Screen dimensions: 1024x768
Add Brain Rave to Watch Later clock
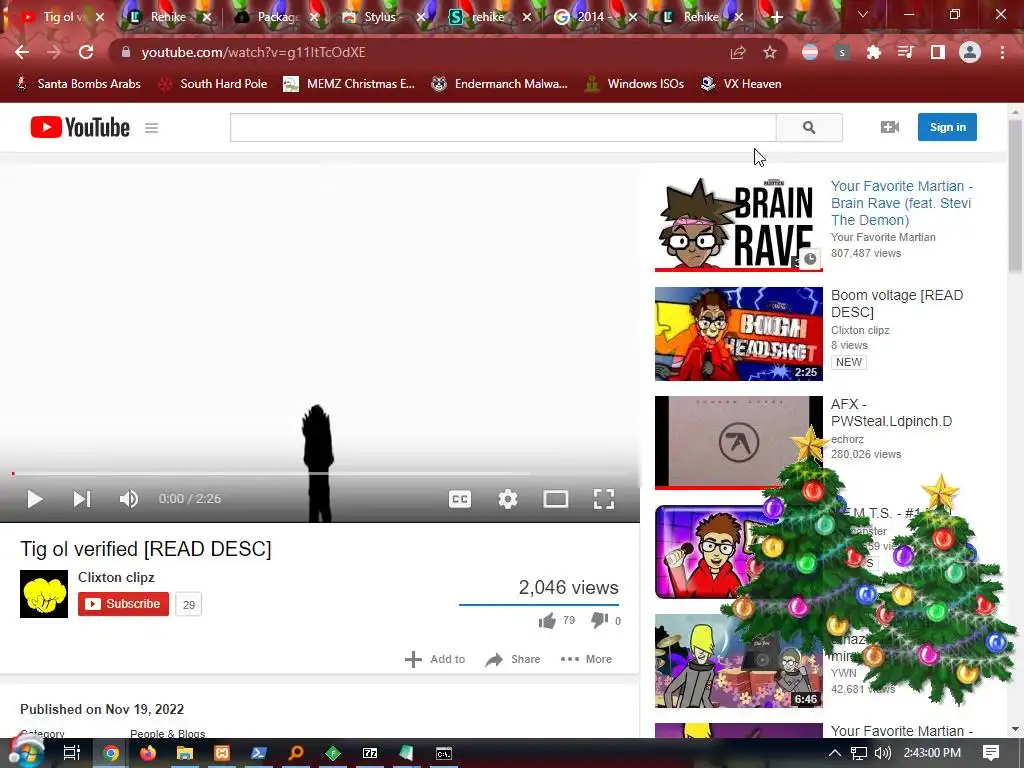(x=810, y=259)
